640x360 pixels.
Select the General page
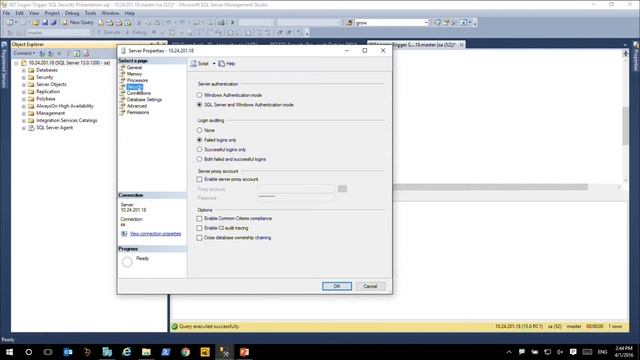[134, 67]
